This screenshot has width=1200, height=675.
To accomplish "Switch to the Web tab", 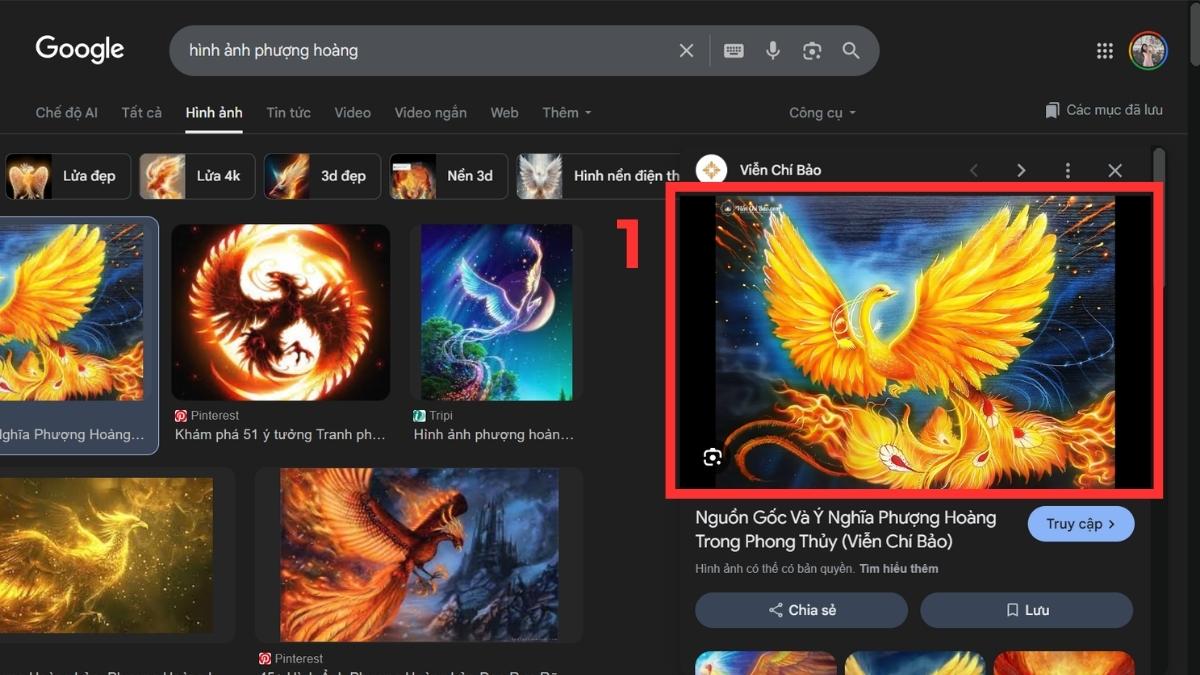I will point(504,112).
